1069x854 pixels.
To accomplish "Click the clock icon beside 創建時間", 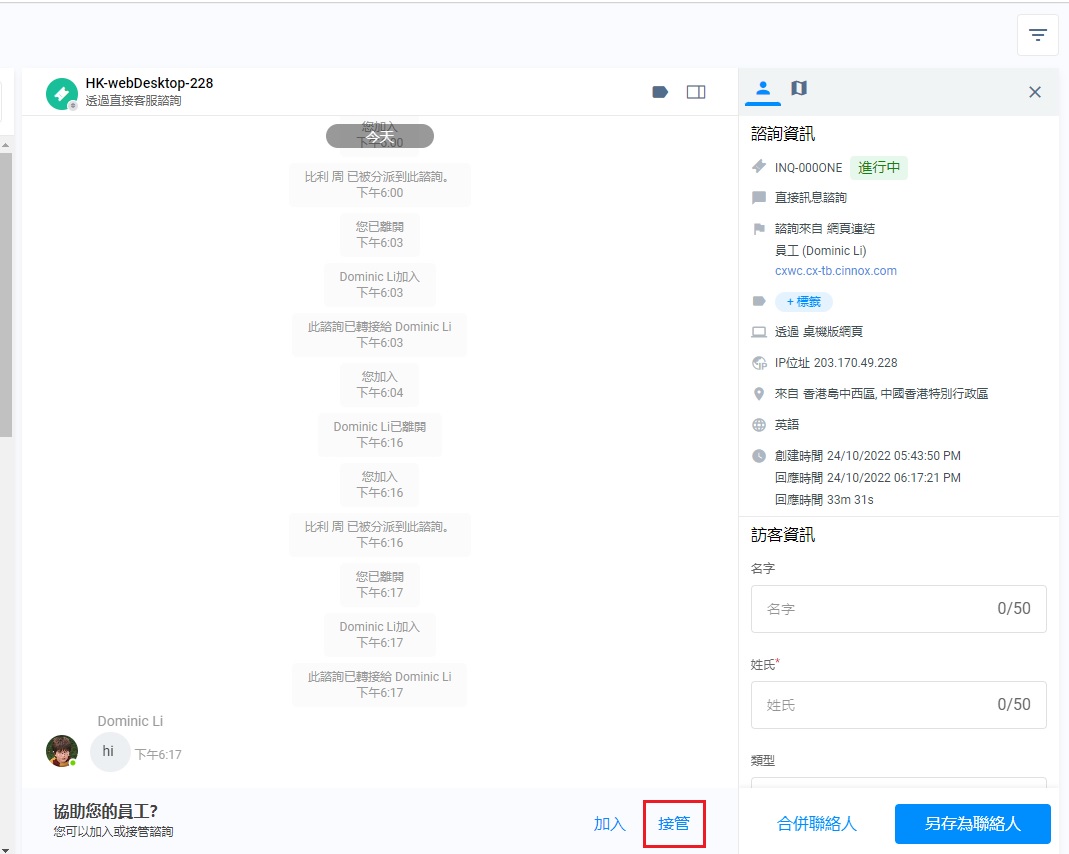I will click(x=759, y=456).
